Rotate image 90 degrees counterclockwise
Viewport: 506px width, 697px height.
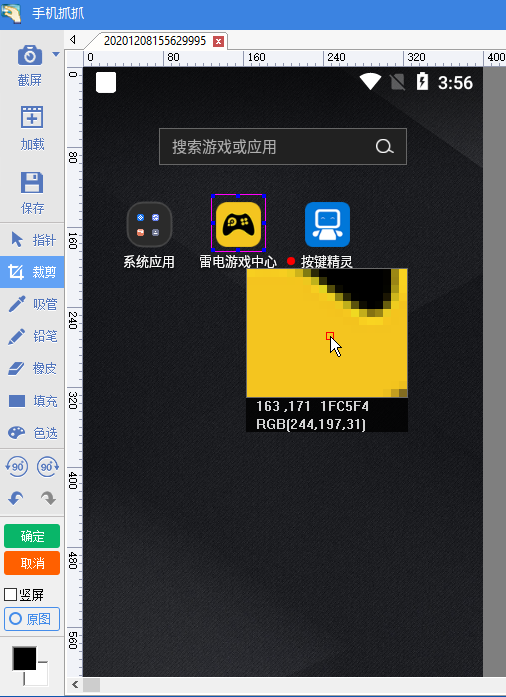16,467
